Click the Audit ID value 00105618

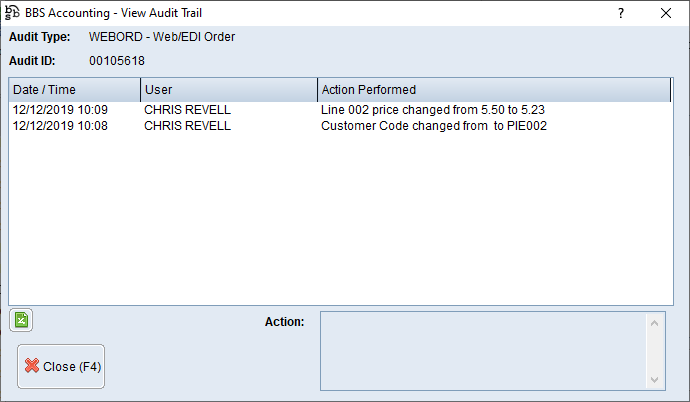tap(117, 61)
